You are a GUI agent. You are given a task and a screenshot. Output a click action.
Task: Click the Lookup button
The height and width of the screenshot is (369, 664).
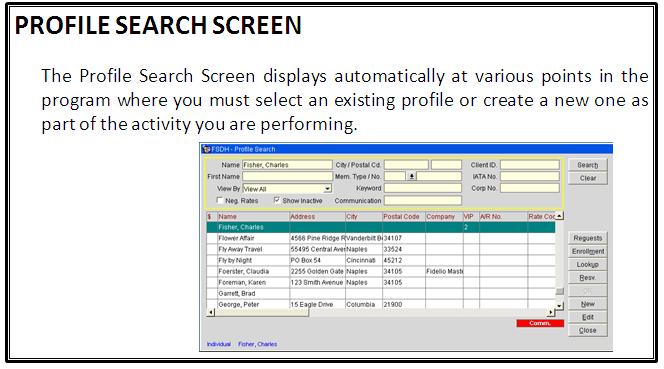[x=587, y=264]
